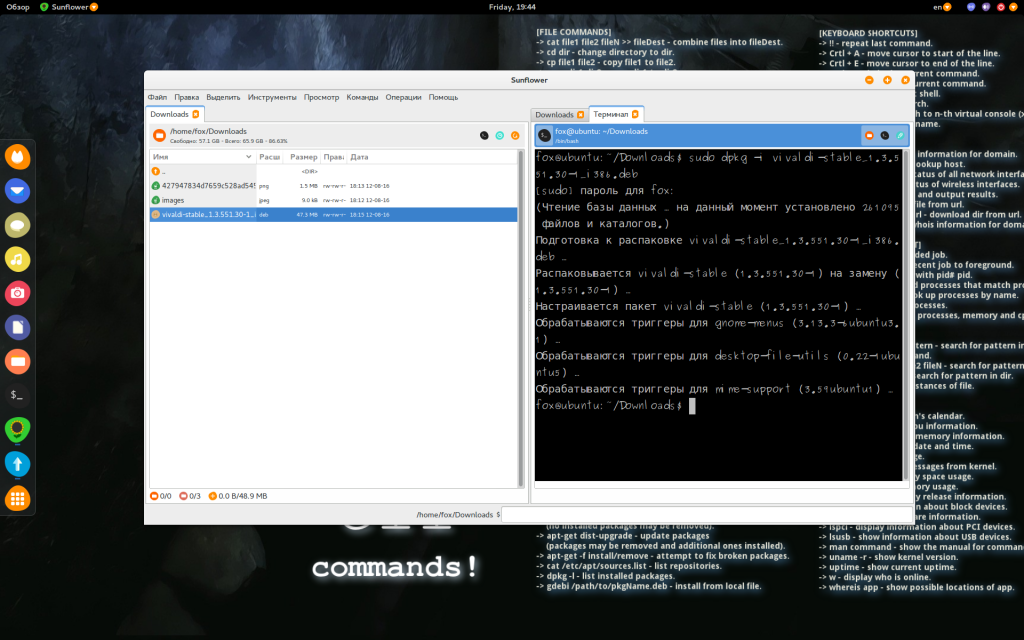Open the Обзор activities overview
Screen dimensions: 1024x640
click(x=18, y=7)
